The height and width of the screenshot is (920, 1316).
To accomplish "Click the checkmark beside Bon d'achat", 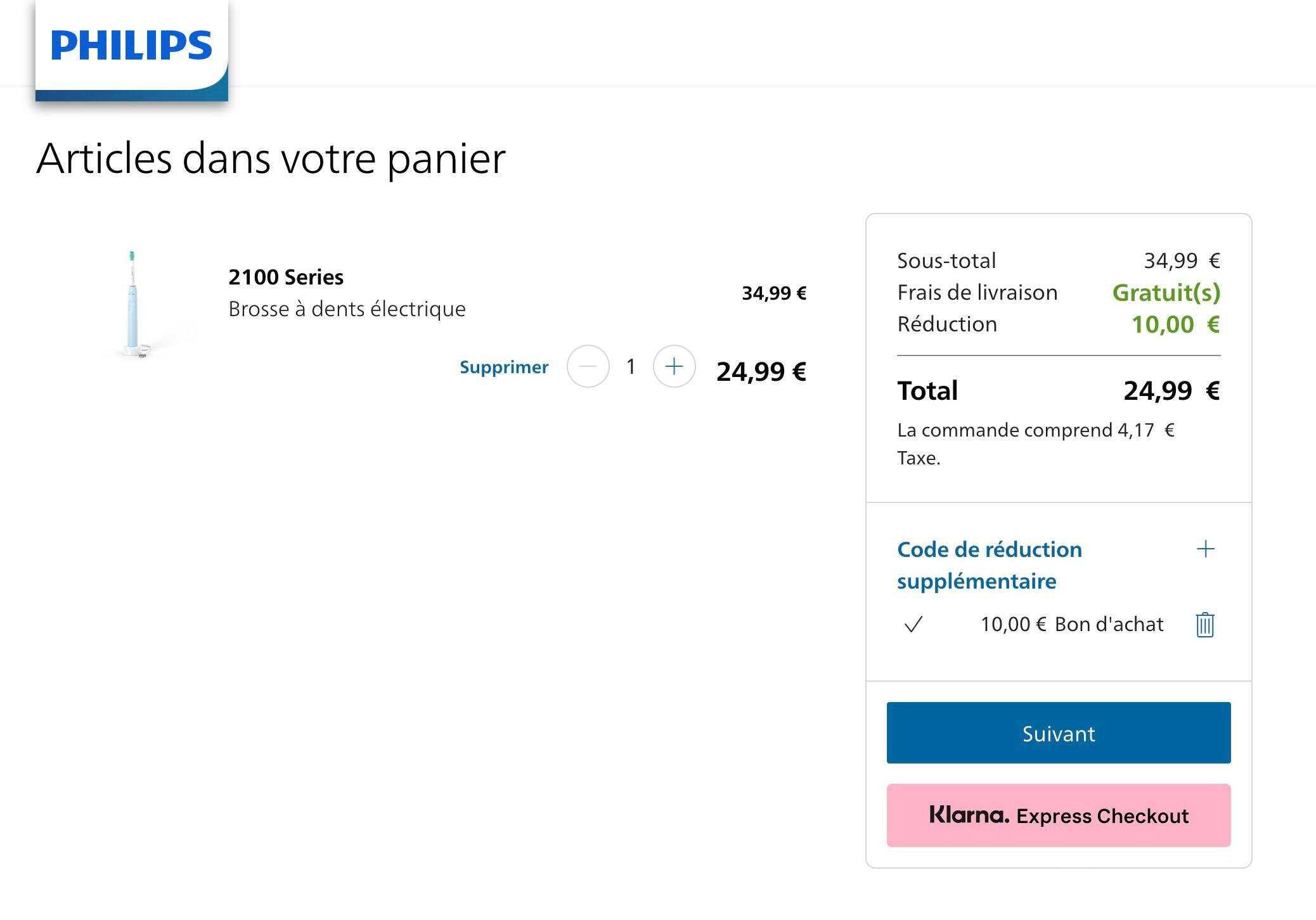I will (913, 625).
